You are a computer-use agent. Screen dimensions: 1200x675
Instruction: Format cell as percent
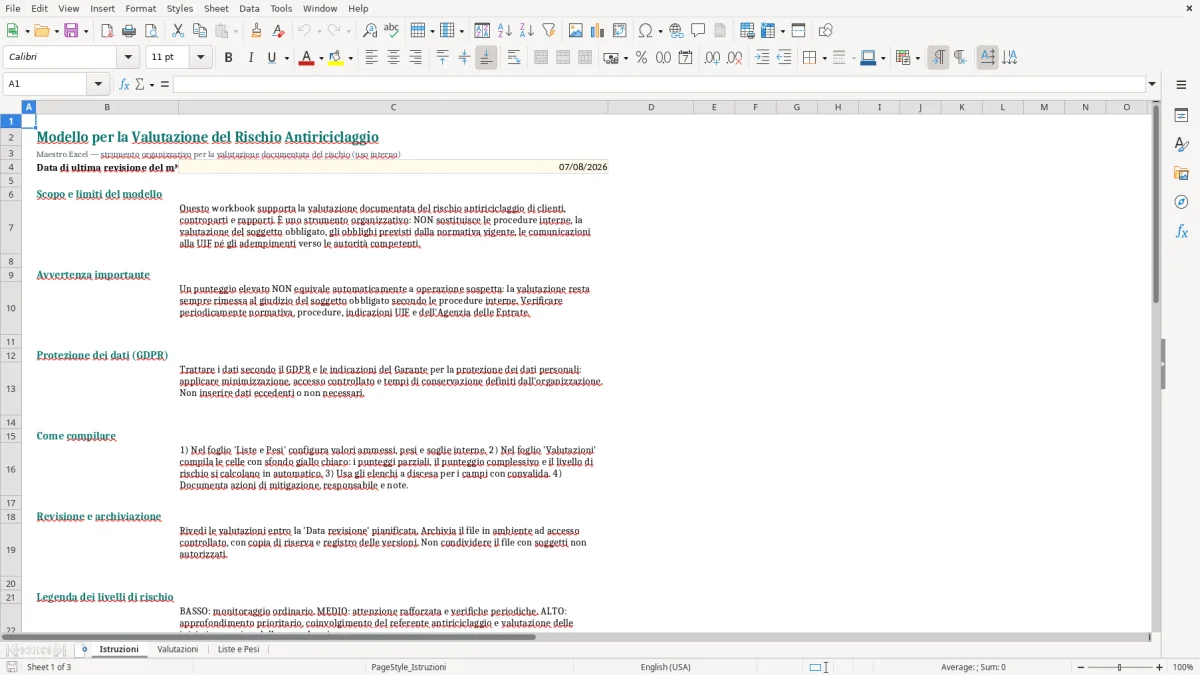click(641, 58)
